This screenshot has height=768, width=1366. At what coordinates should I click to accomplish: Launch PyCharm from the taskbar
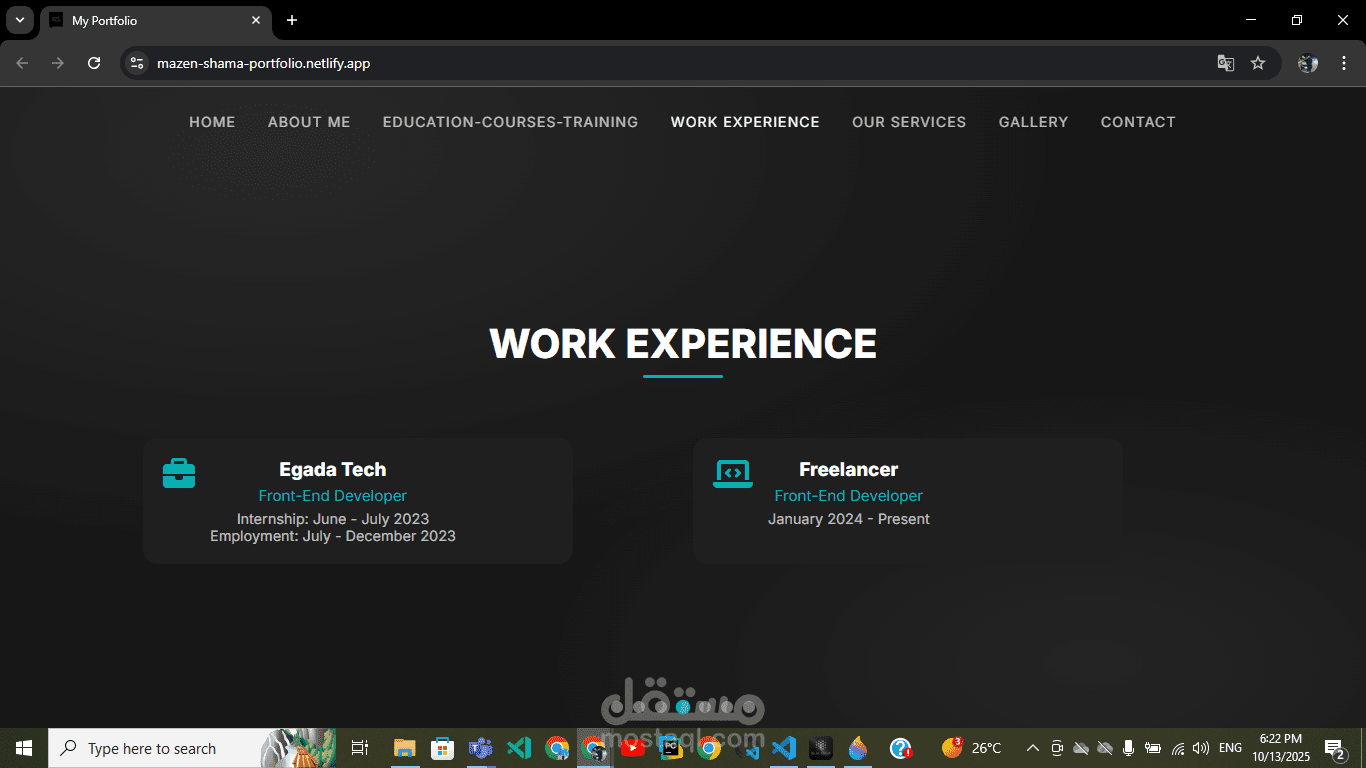click(x=672, y=748)
